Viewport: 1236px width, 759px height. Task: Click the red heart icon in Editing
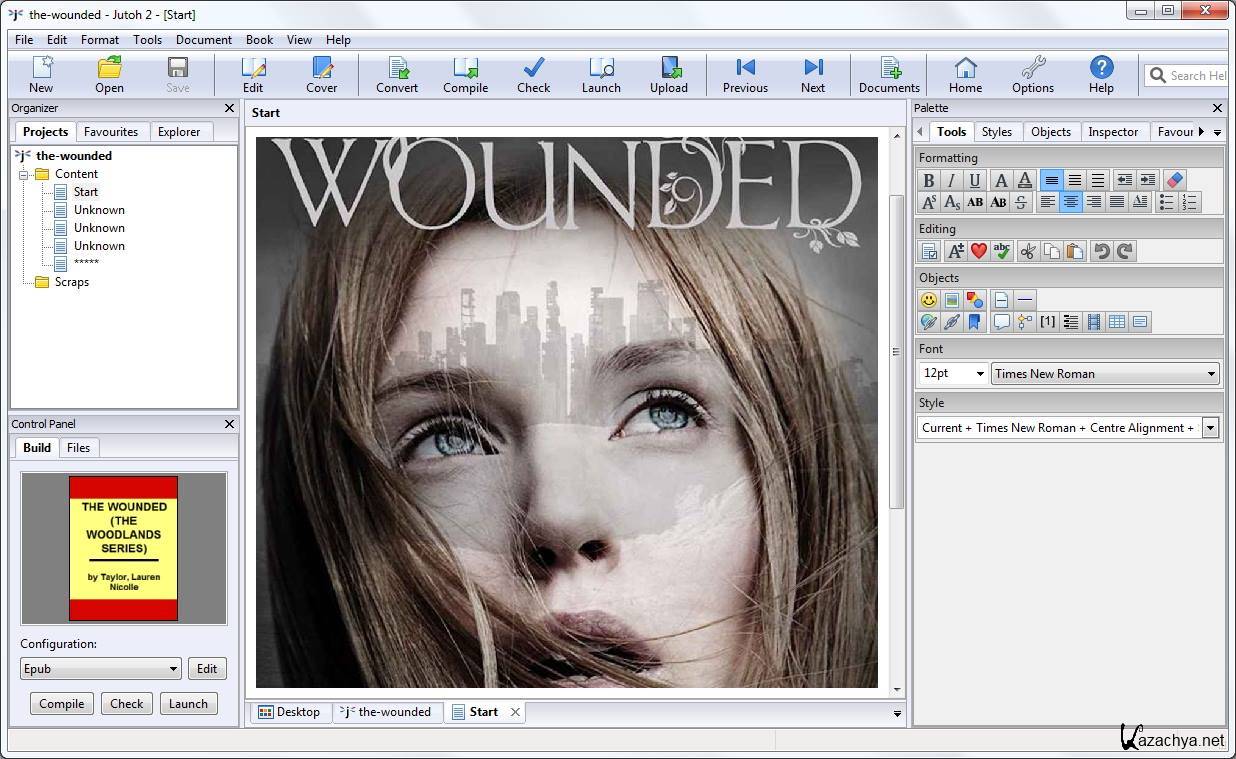979,251
